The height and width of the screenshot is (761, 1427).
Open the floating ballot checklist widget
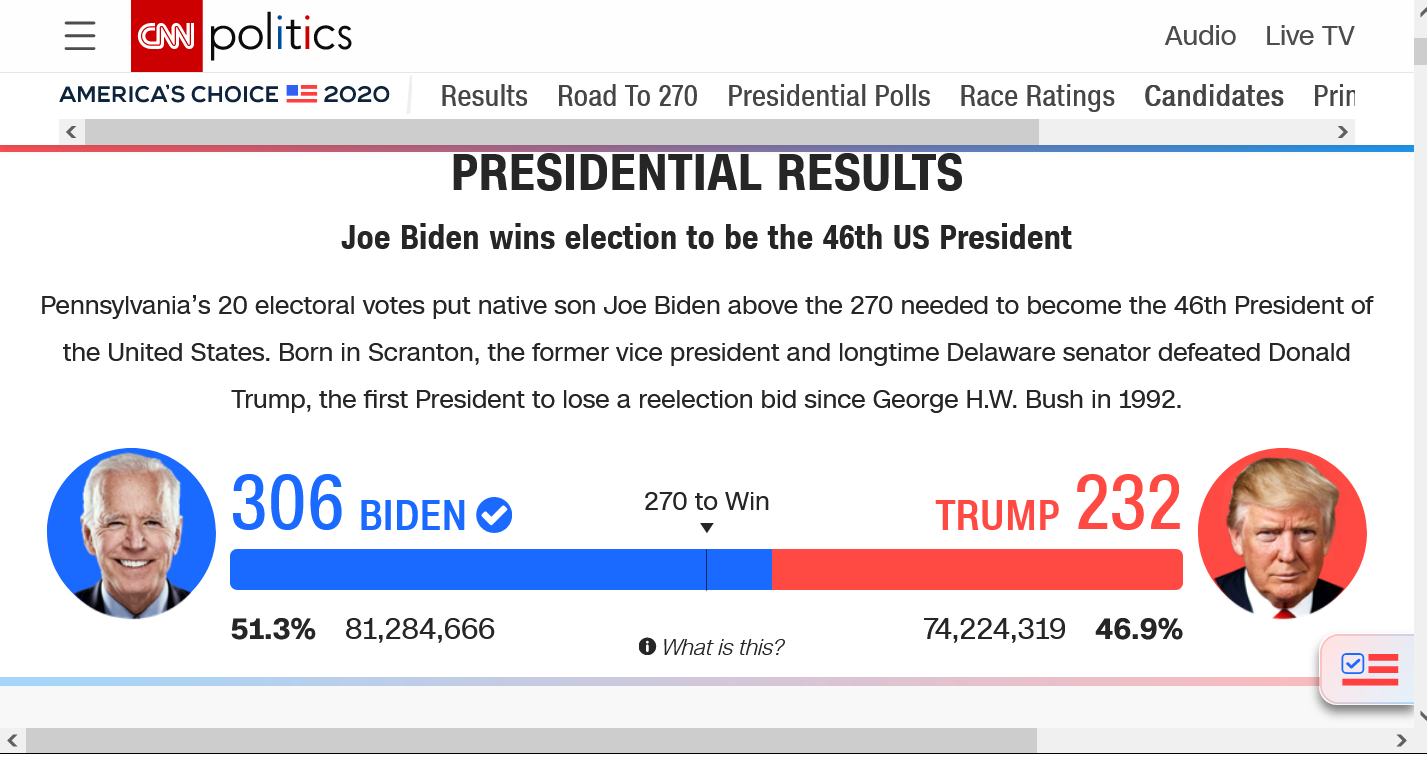pyautogui.click(x=1369, y=667)
